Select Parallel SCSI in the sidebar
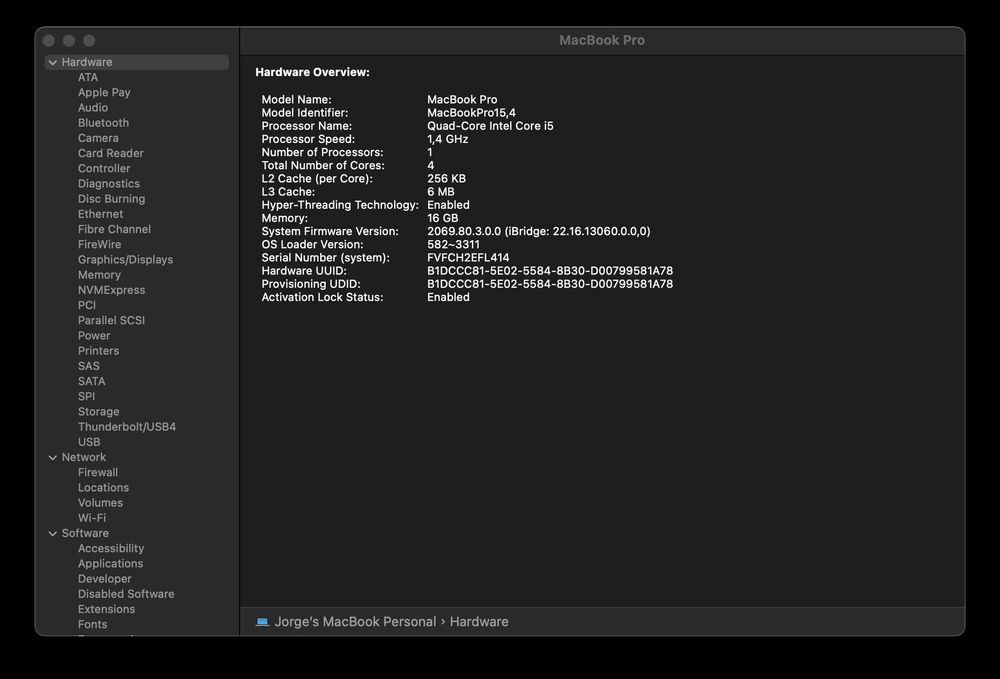Screen dimensions: 1000x679 point(112,321)
